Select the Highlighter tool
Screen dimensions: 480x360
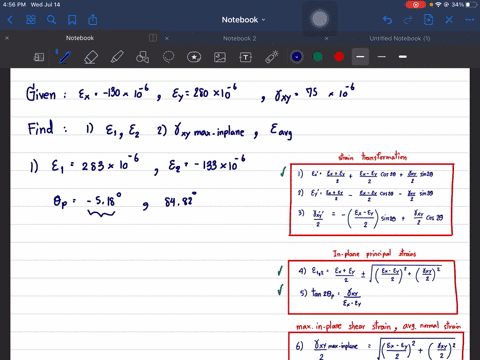click(117, 57)
